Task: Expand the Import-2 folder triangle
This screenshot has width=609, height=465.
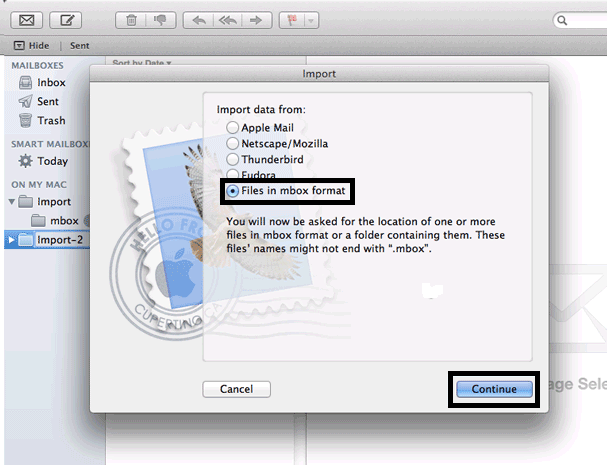Action: 11,240
